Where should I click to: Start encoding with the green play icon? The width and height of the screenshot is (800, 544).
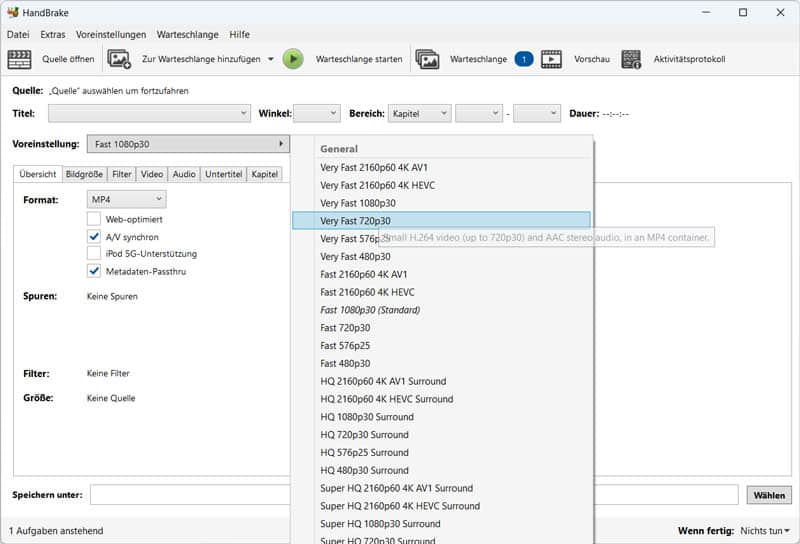(293, 59)
